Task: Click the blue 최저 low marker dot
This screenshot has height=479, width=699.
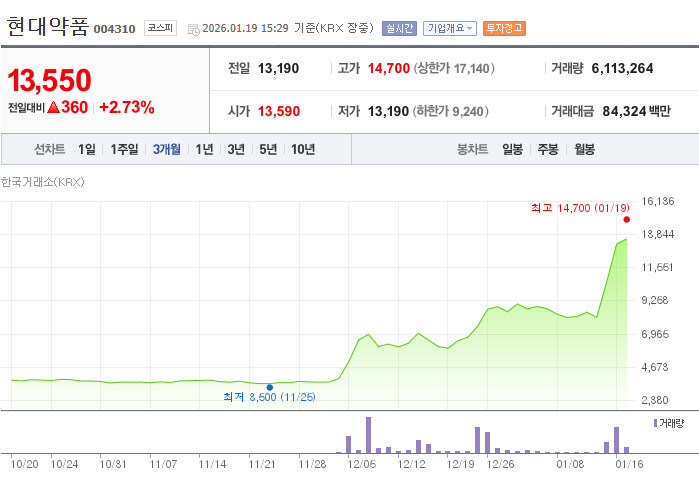Action: pyautogui.click(x=270, y=388)
